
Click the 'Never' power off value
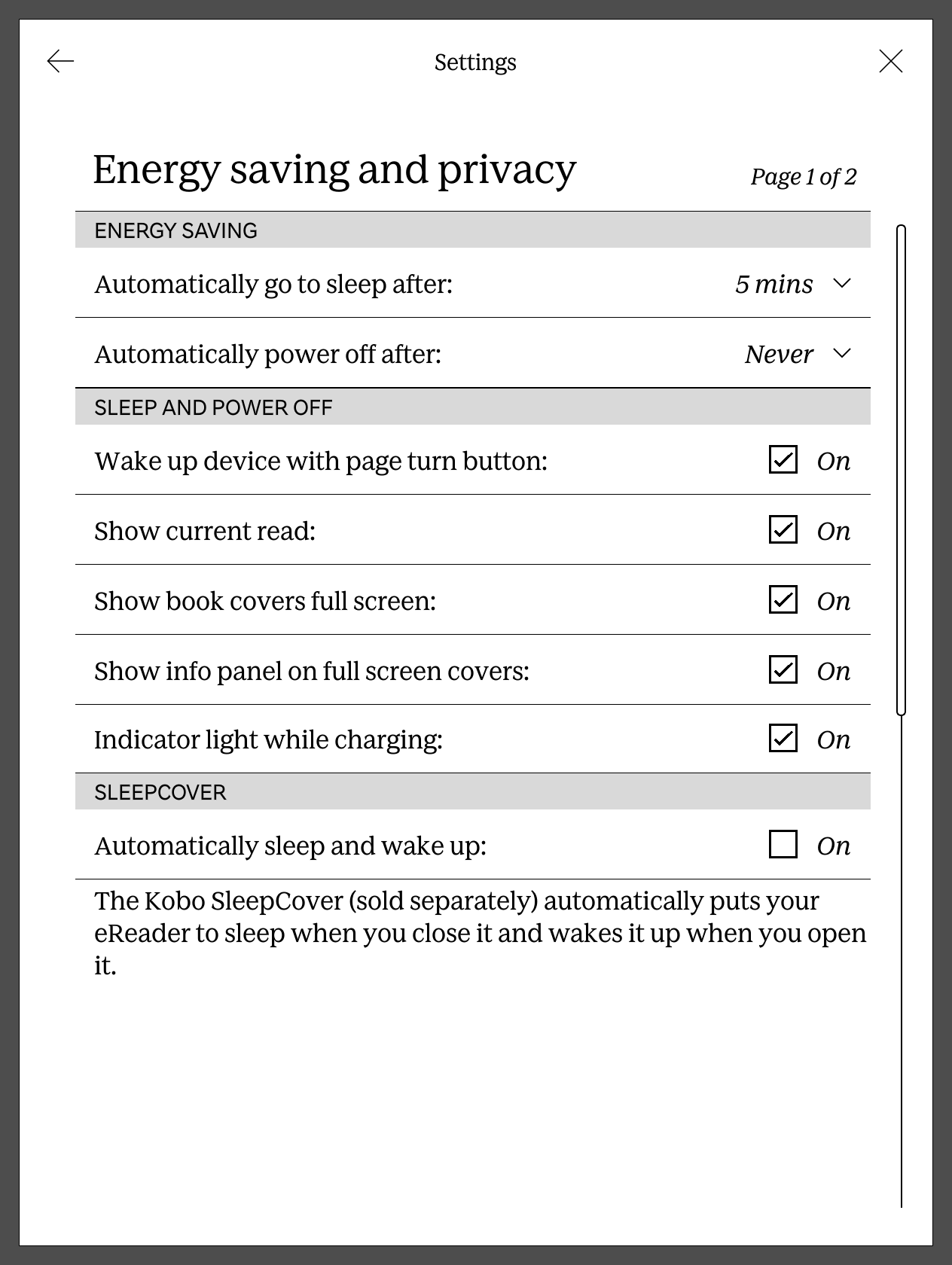point(779,354)
